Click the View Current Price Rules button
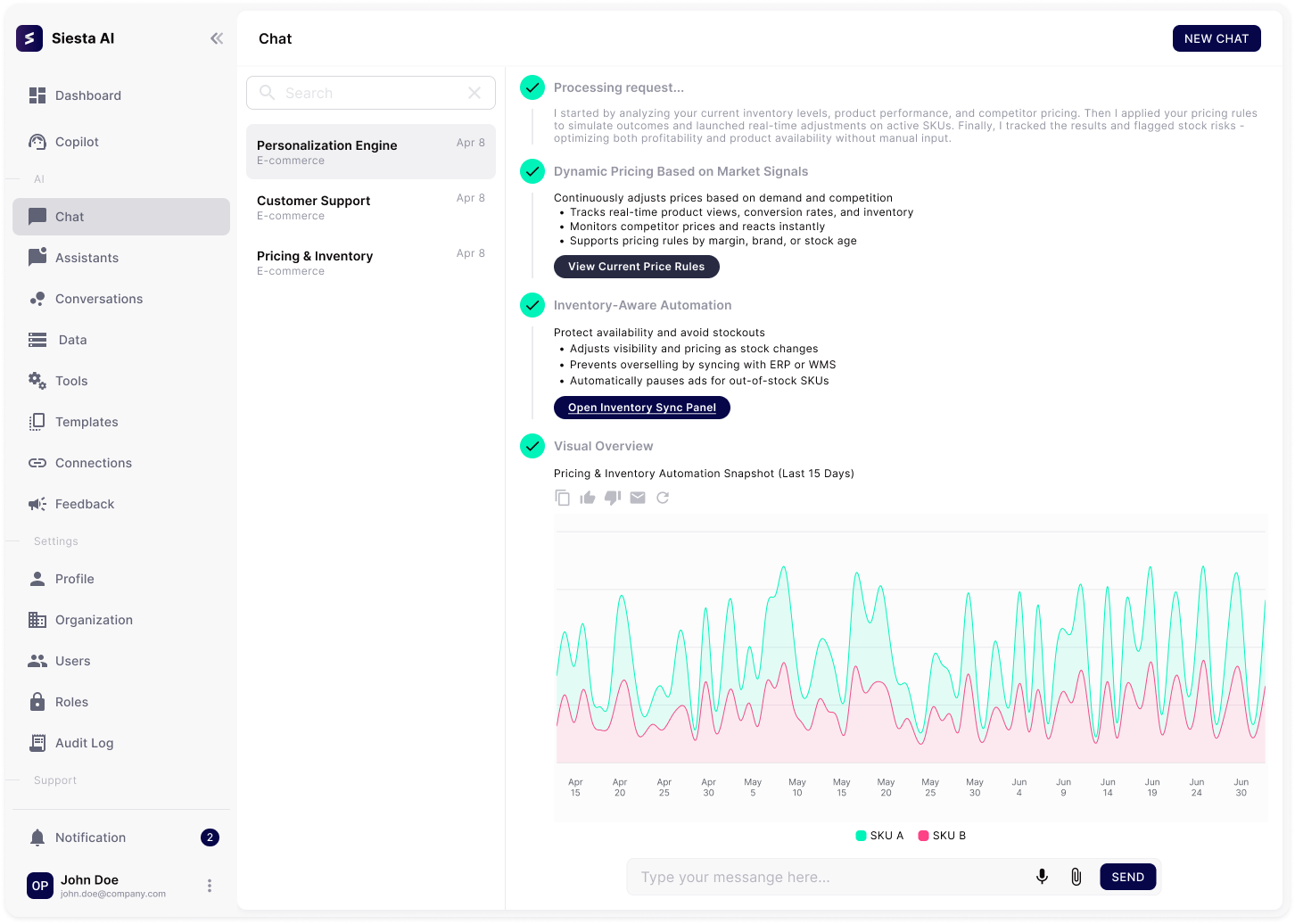This screenshot has height=924, width=1295. pyautogui.click(x=636, y=267)
